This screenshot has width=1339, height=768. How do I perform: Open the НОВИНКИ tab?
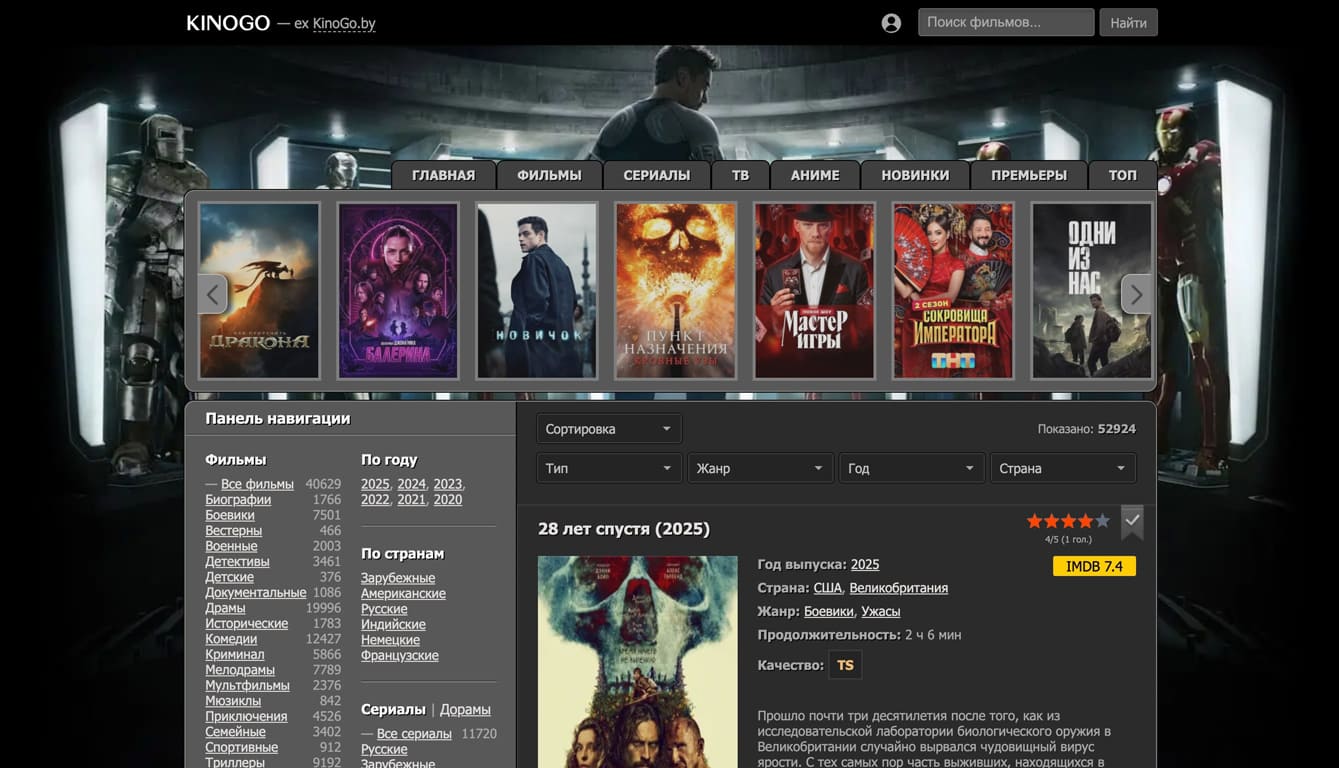coord(915,175)
